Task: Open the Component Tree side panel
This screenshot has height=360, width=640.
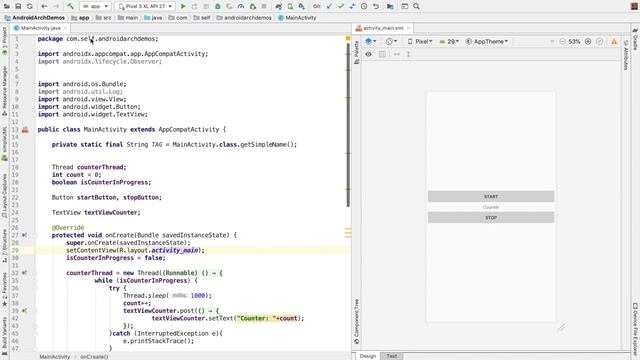Action: (357, 322)
